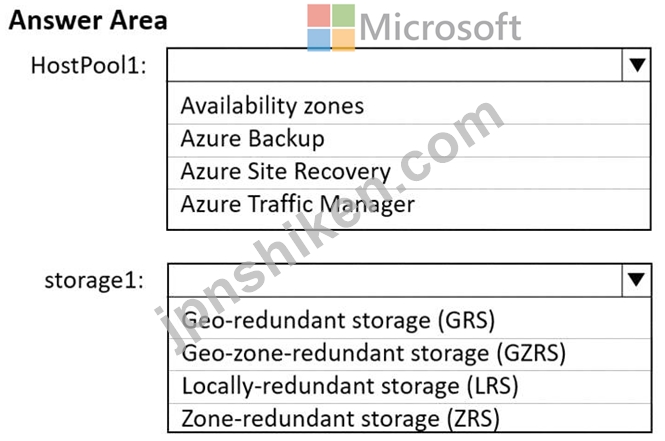The image size is (665, 441).
Task: Click the red square of Microsoft logo
Action: pos(319,16)
